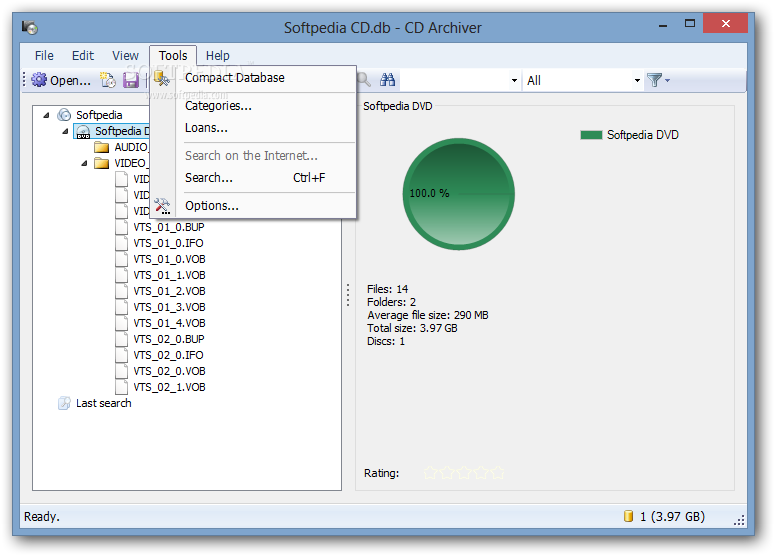
Task: Select VTS_02_0.IFO file
Action: coord(168,355)
